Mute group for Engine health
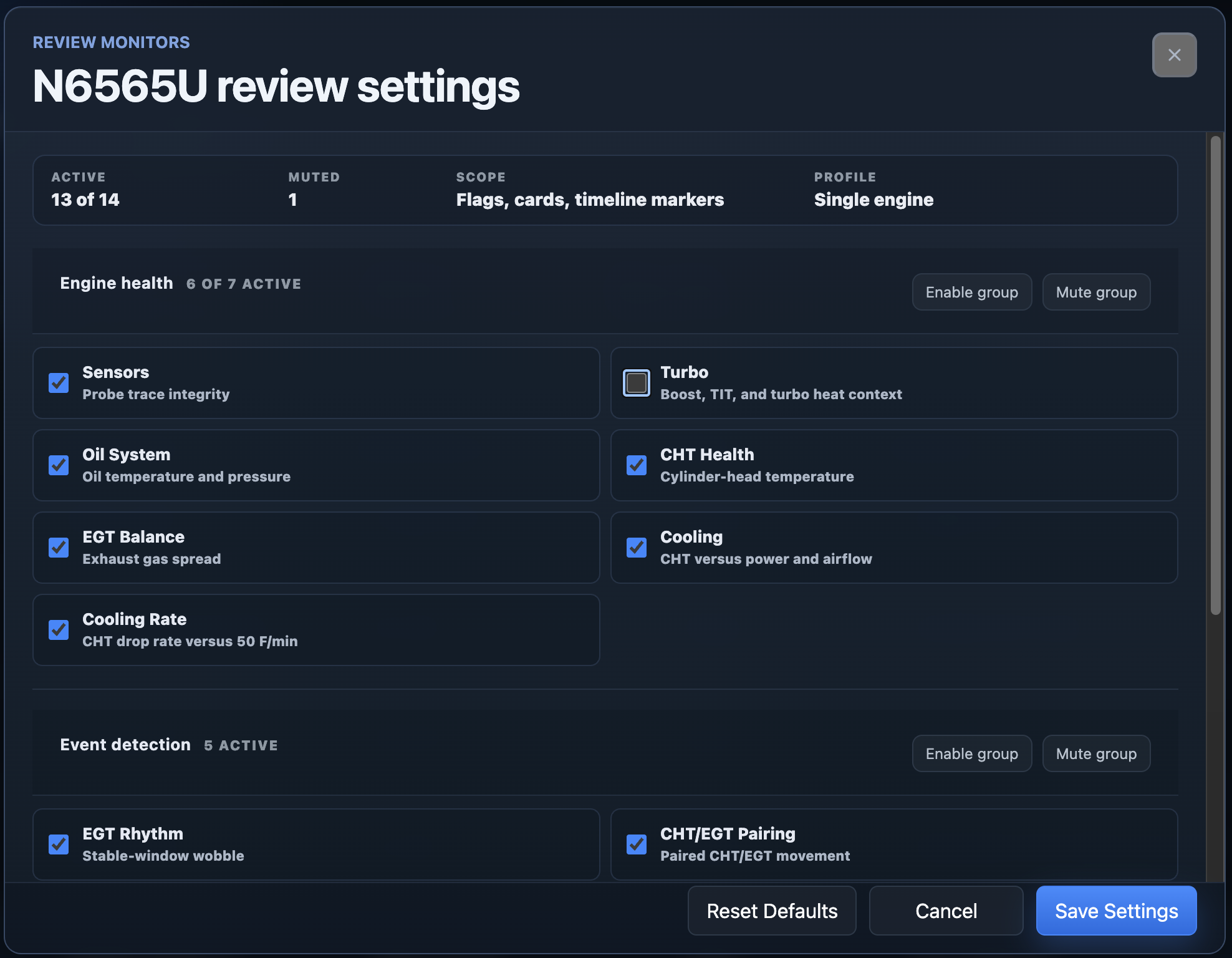 [1096, 292]
